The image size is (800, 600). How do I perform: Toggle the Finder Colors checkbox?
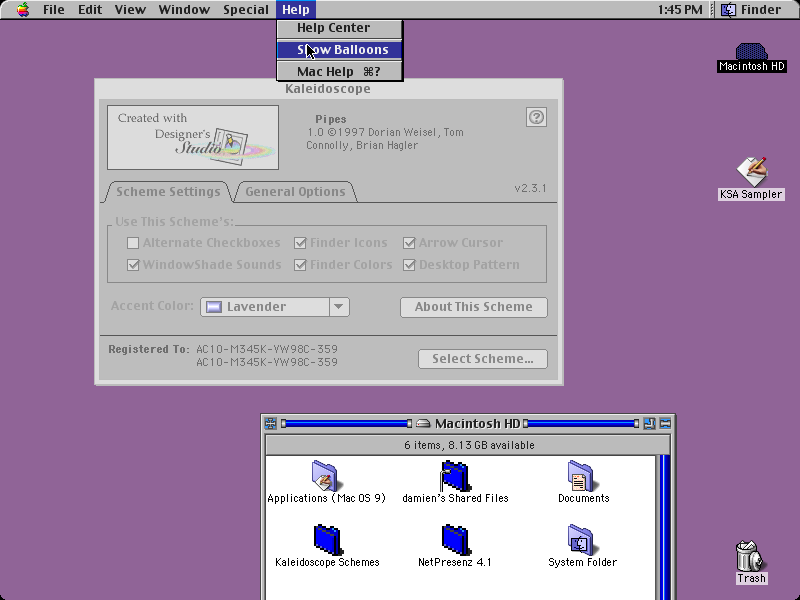tap(300, 265)
